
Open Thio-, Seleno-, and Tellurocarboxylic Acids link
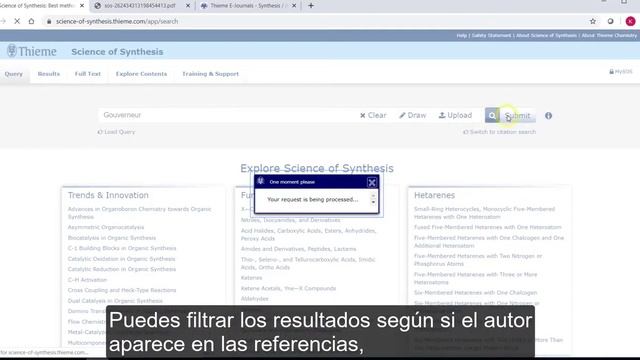(x=308, y=263)
